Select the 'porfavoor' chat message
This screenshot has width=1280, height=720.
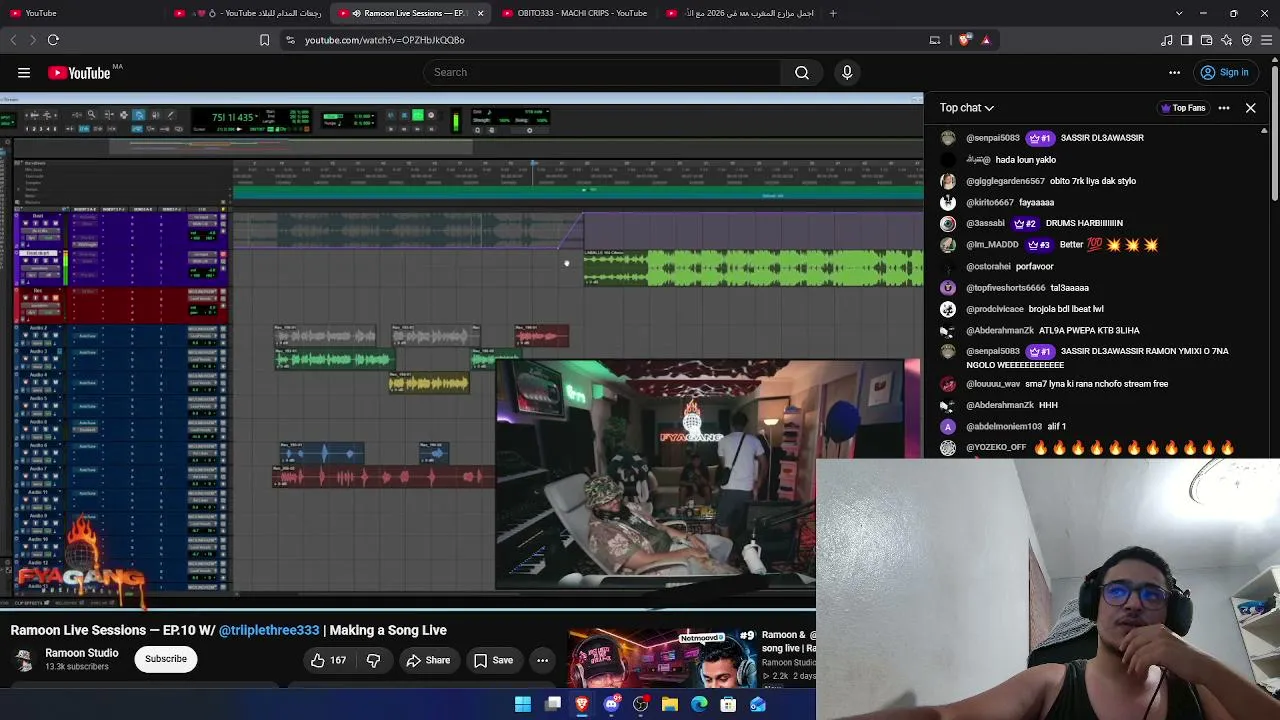(1035, 266)
